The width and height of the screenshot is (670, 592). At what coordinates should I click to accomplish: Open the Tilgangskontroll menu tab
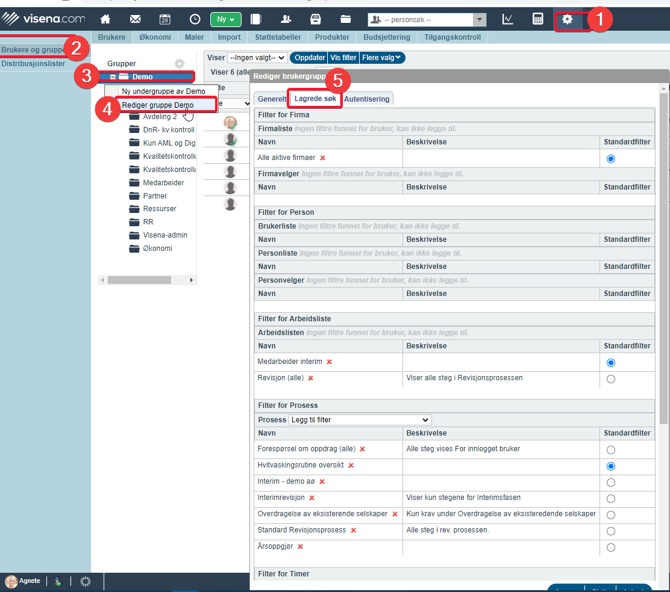452,37
